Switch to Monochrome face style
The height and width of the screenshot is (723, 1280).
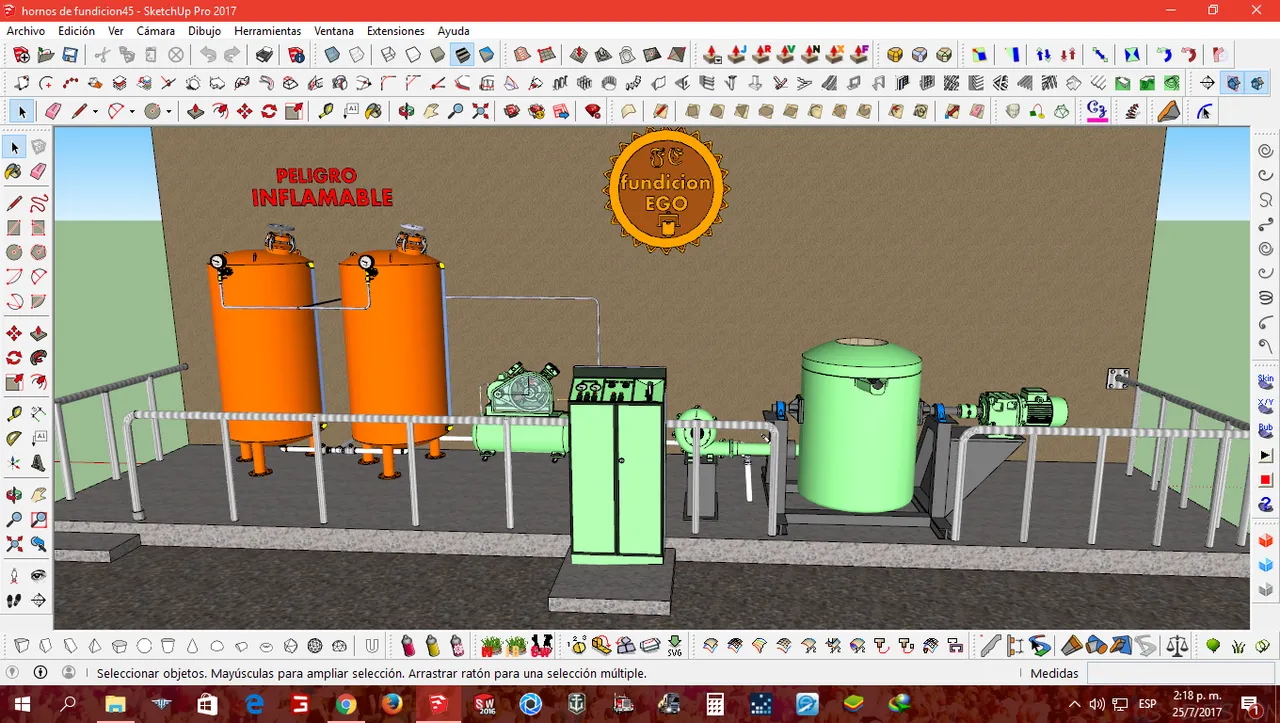pos(486,55)
